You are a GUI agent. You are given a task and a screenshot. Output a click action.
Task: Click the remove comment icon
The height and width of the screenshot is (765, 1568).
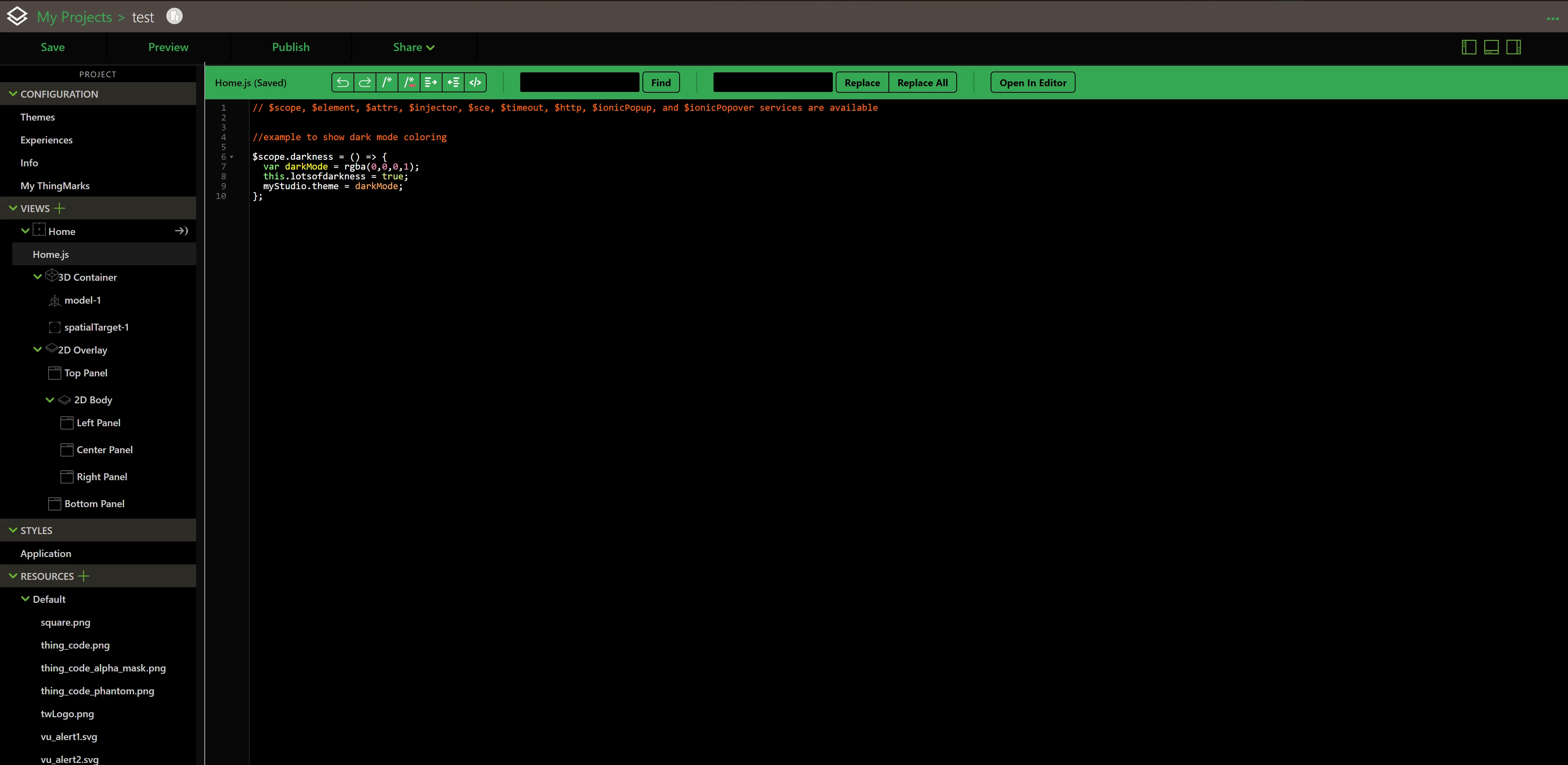pyautogui.click(x=409, y=83)
